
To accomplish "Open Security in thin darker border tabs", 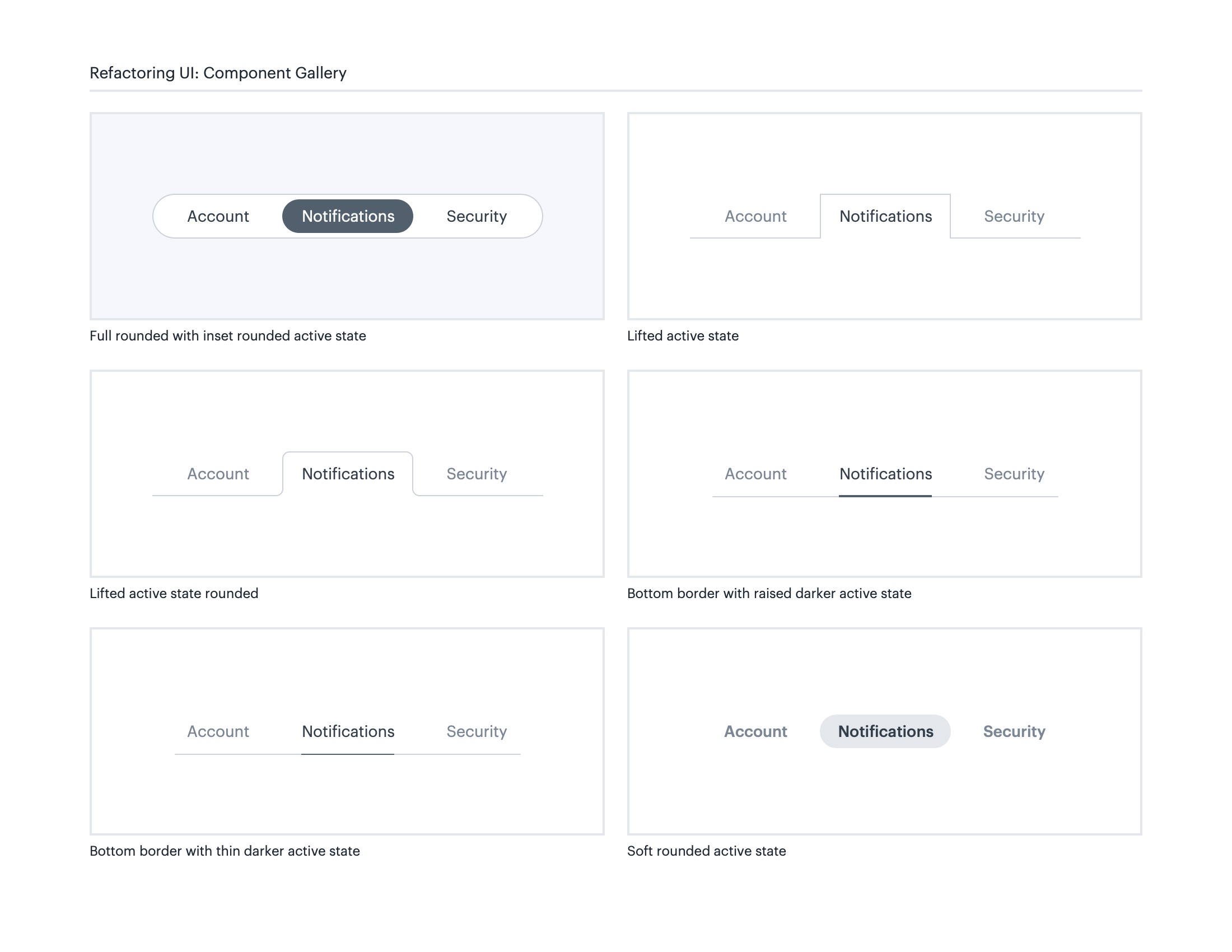I will 477,731.
